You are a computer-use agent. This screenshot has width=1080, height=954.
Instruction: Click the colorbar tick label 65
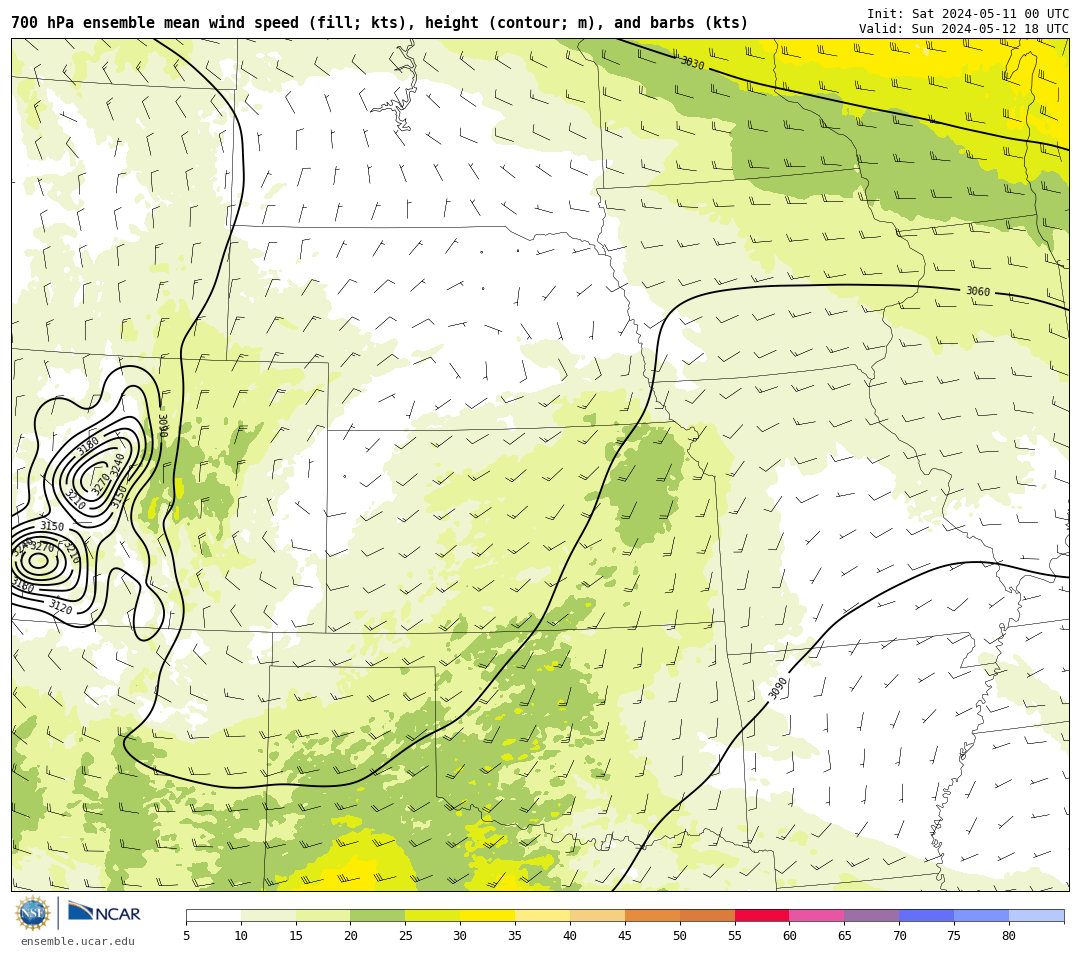click(844, 935)
